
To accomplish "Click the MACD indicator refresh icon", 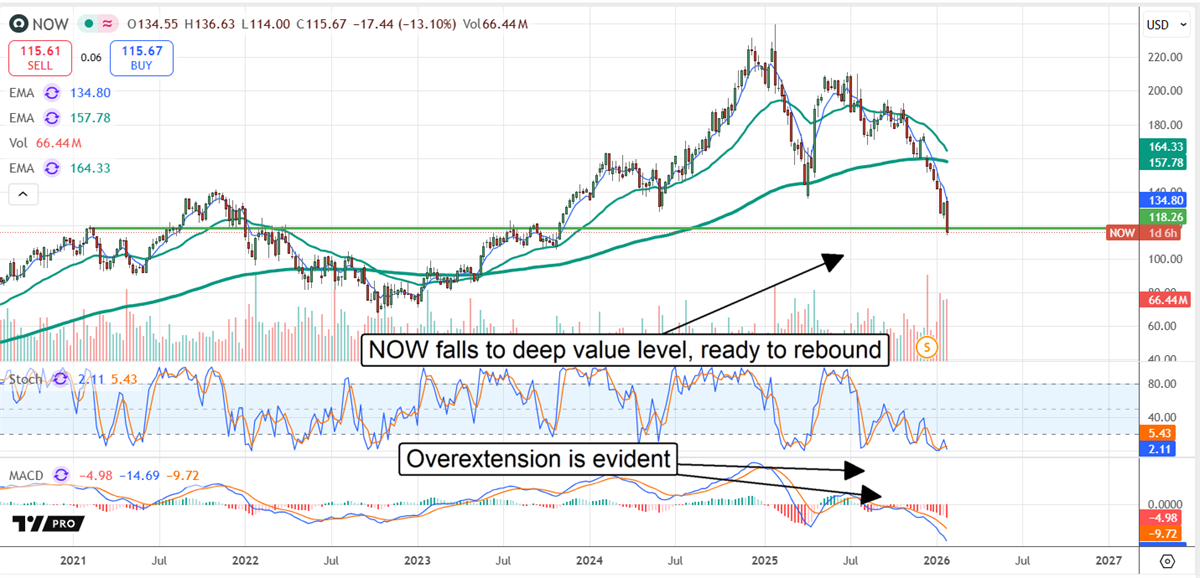I will [x=60, y=476].
